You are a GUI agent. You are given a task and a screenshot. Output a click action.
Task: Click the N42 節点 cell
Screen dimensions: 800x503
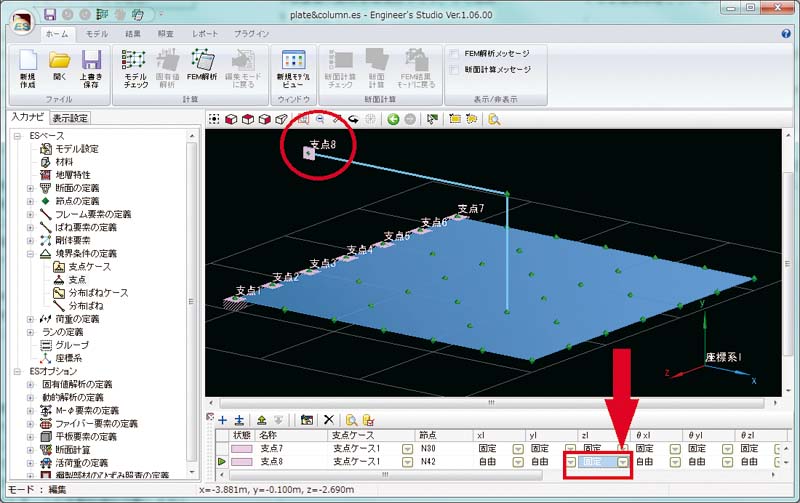coord(428,462)
